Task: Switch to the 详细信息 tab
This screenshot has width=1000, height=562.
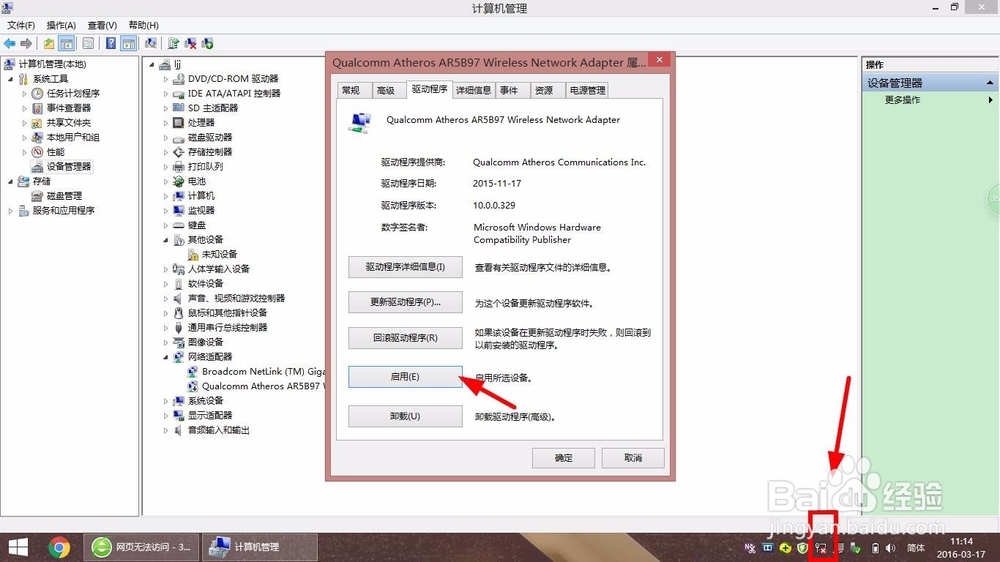Action: [x=473, y=90]
